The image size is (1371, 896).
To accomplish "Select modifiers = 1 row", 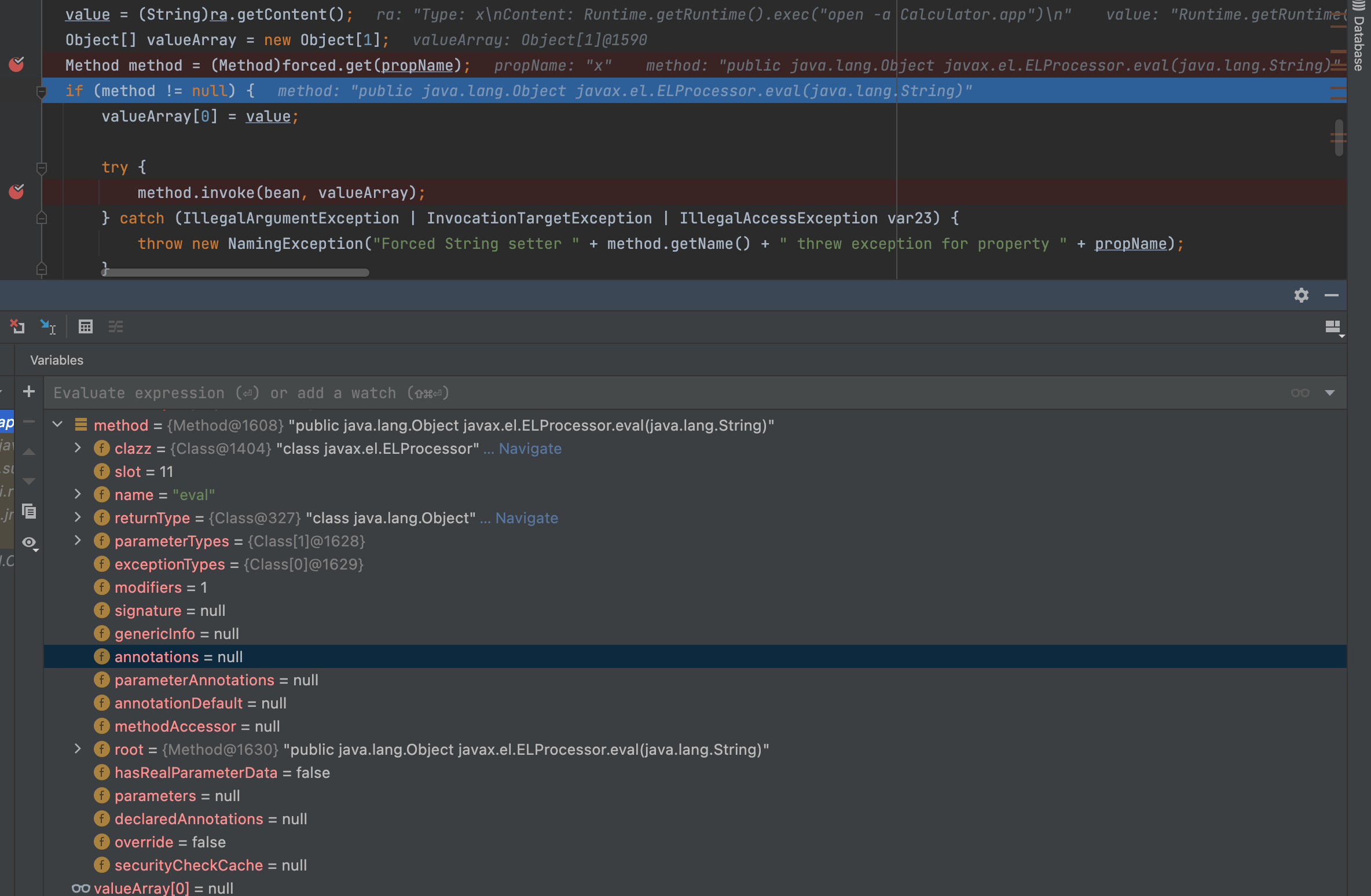I will pyautogui.click(x=695, y=587).
